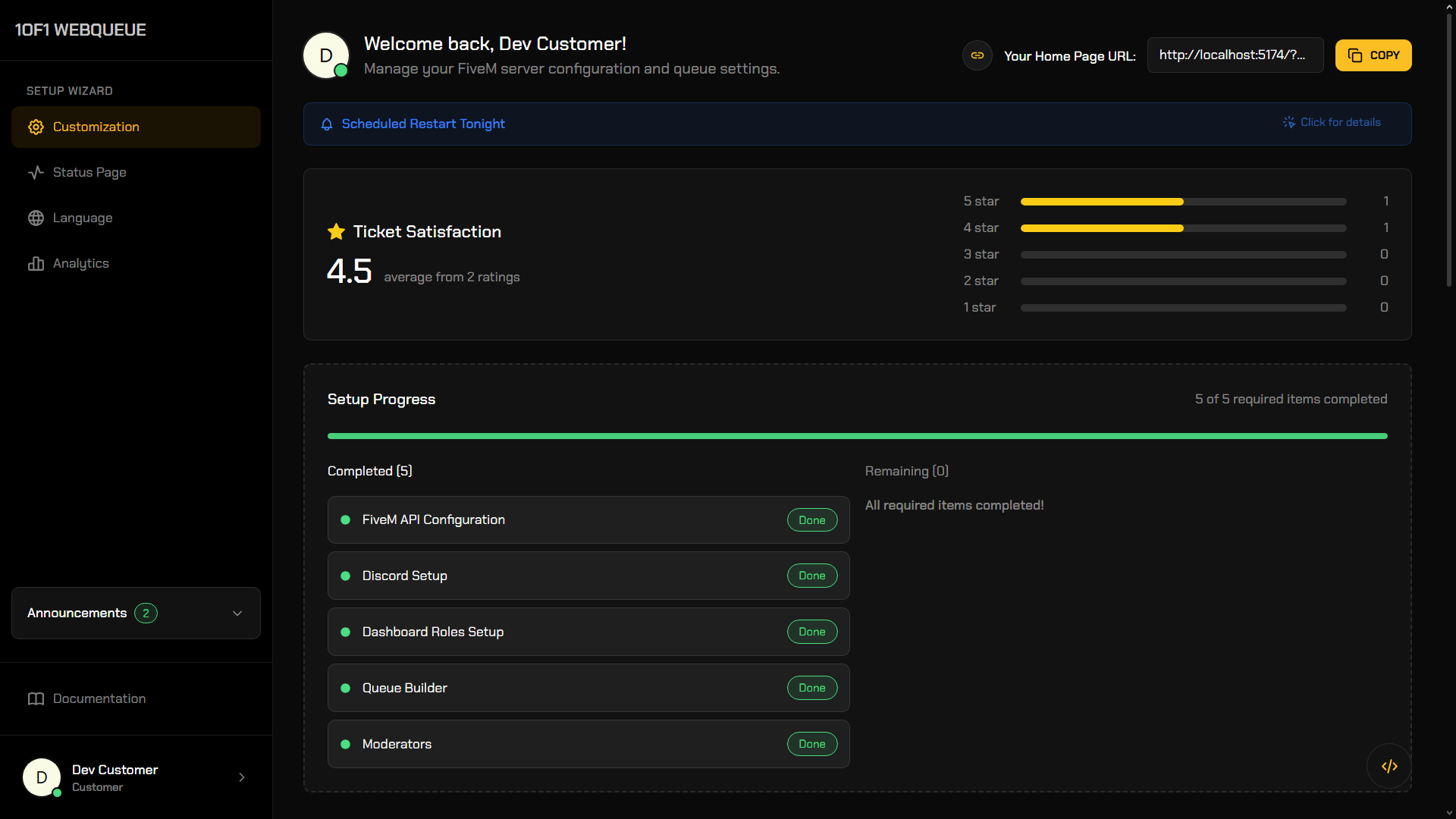Open Status Page section
1456x819 pixels.
point(136,172)
